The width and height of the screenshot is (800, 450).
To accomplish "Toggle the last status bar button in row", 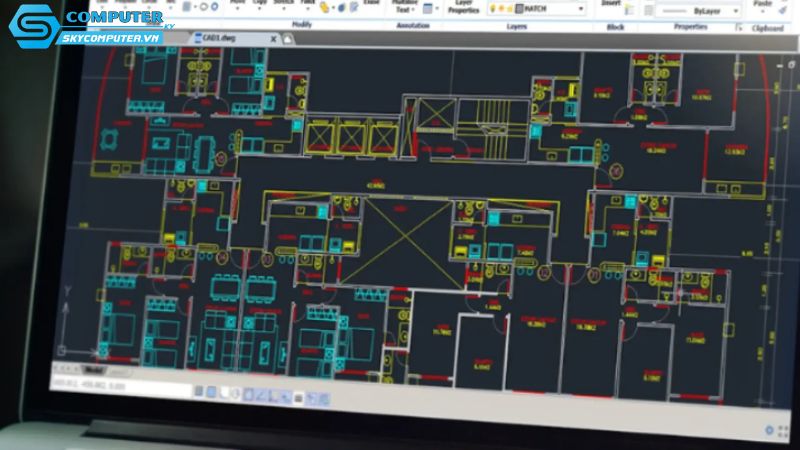I will (324, 399).
